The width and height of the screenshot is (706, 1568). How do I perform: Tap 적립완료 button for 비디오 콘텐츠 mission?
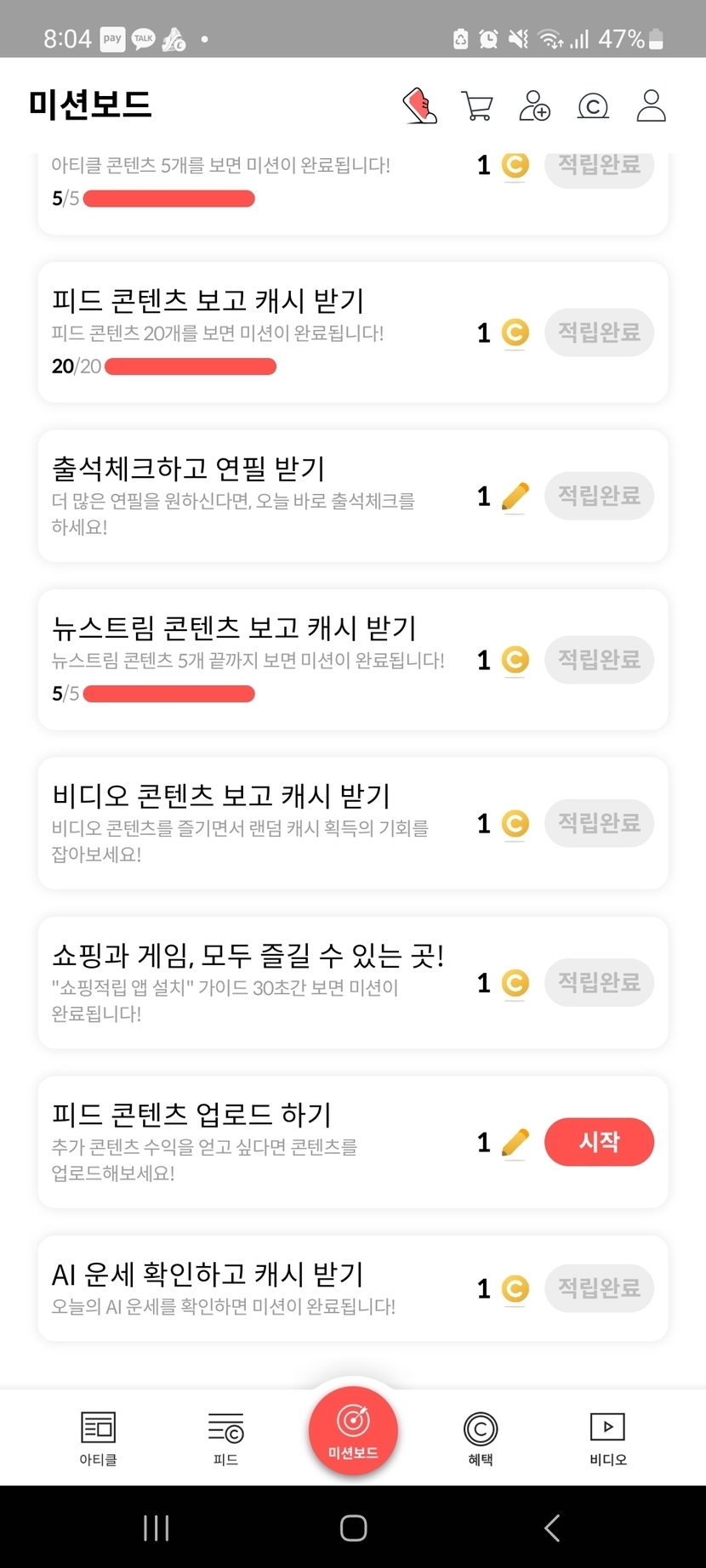[599, 823]
